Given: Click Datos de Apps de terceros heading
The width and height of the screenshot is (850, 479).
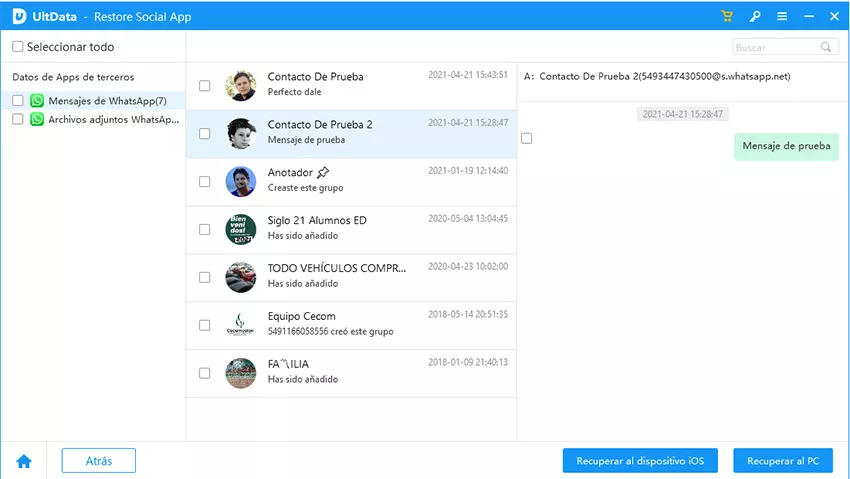Looking at the screenshot, I should point(73,77).
